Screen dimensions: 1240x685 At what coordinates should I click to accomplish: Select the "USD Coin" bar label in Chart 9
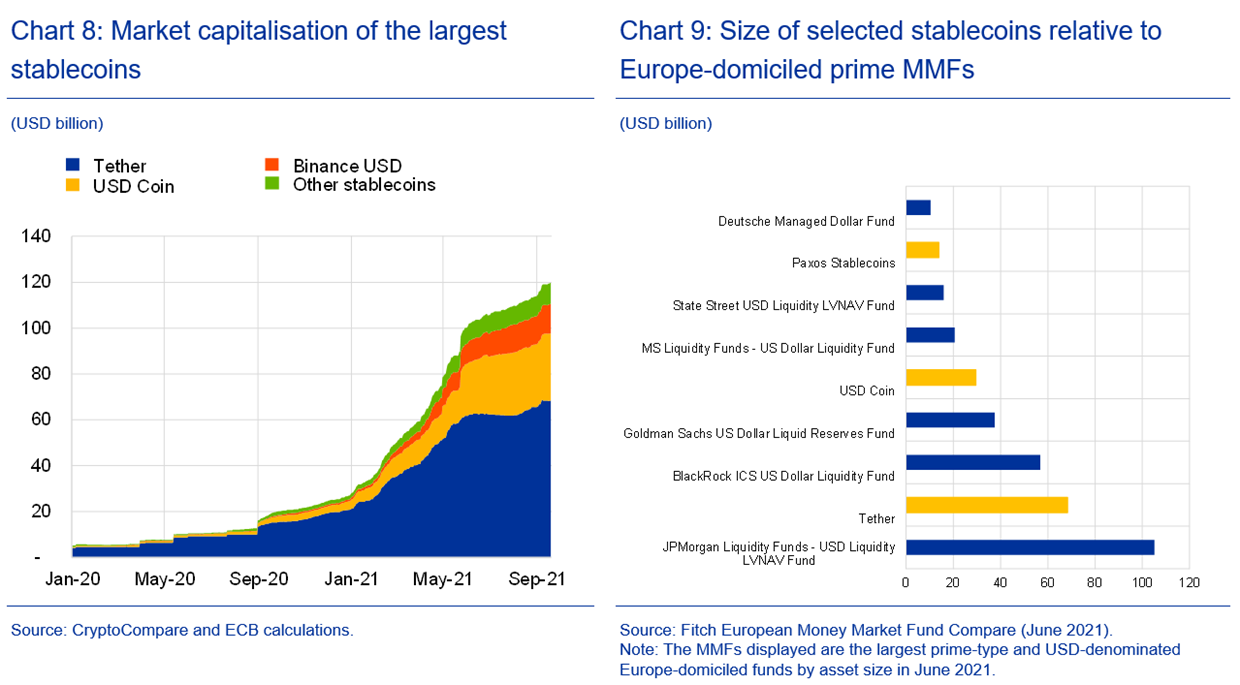click(867, 391)
